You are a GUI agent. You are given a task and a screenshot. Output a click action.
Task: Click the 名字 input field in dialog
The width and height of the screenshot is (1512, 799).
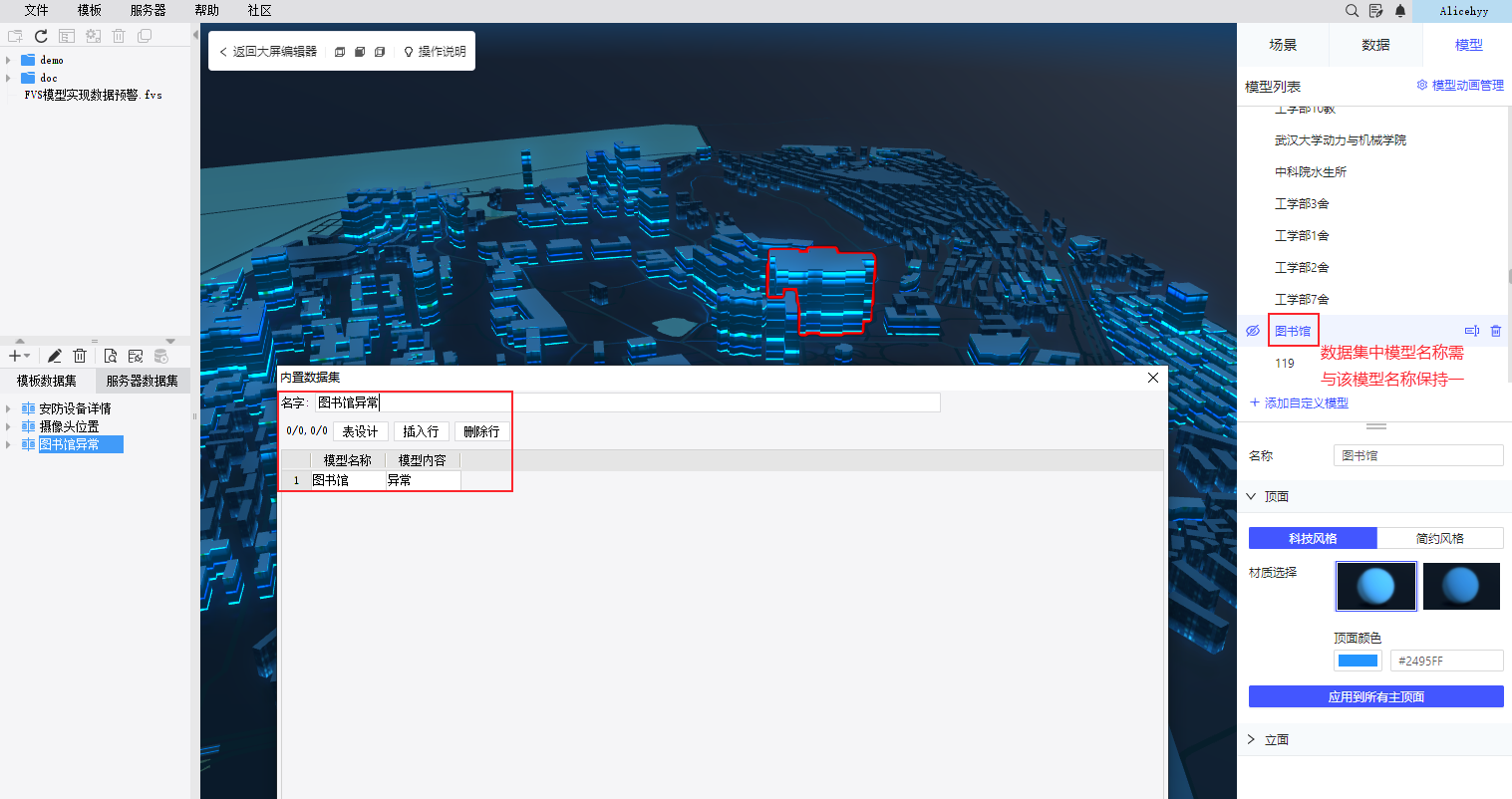pos(628,402)
